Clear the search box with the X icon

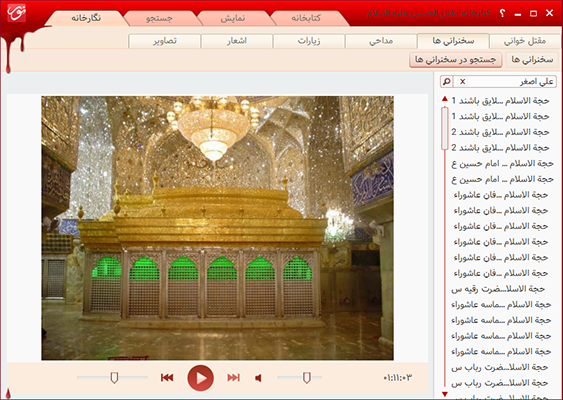click(462, 82)
